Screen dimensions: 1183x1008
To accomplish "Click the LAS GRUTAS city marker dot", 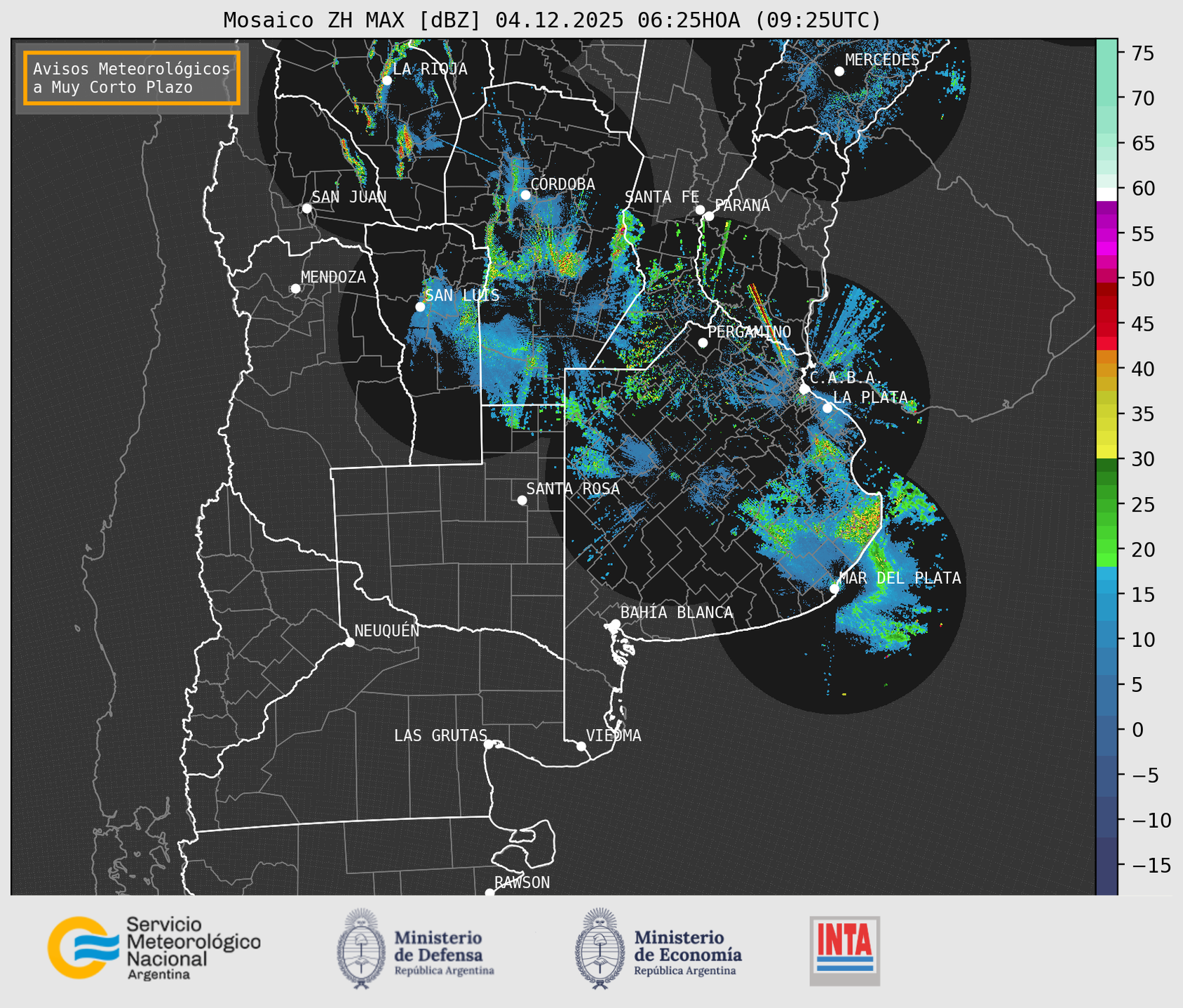I will 489,744.
